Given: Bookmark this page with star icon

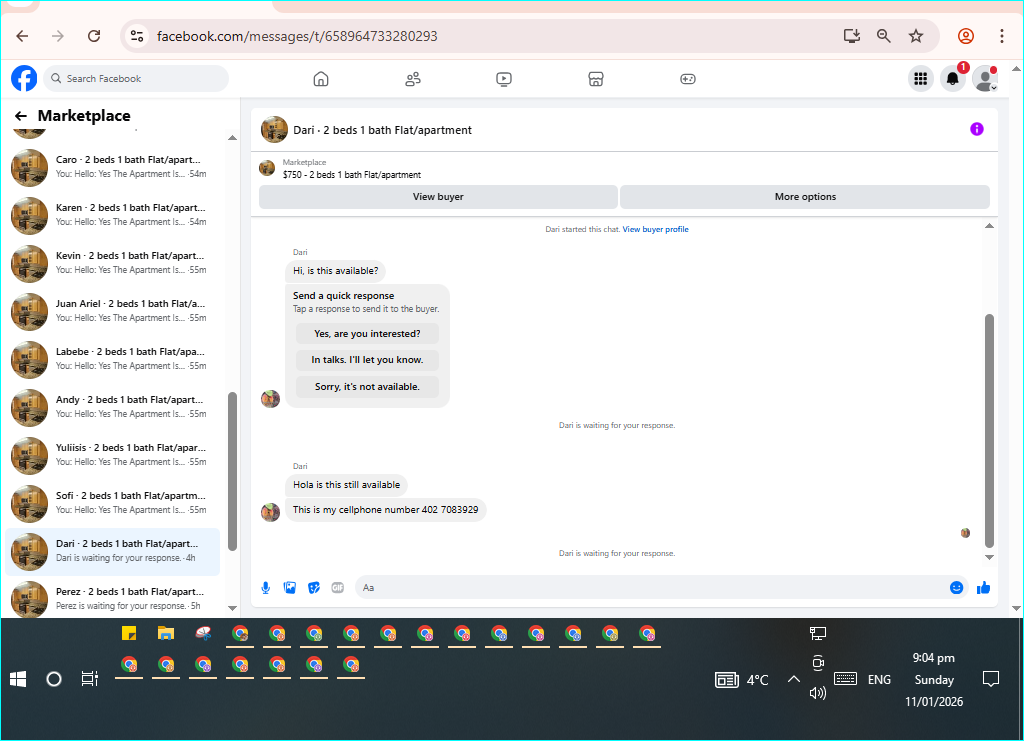Looking at the screenshot, I should (916, 36).
